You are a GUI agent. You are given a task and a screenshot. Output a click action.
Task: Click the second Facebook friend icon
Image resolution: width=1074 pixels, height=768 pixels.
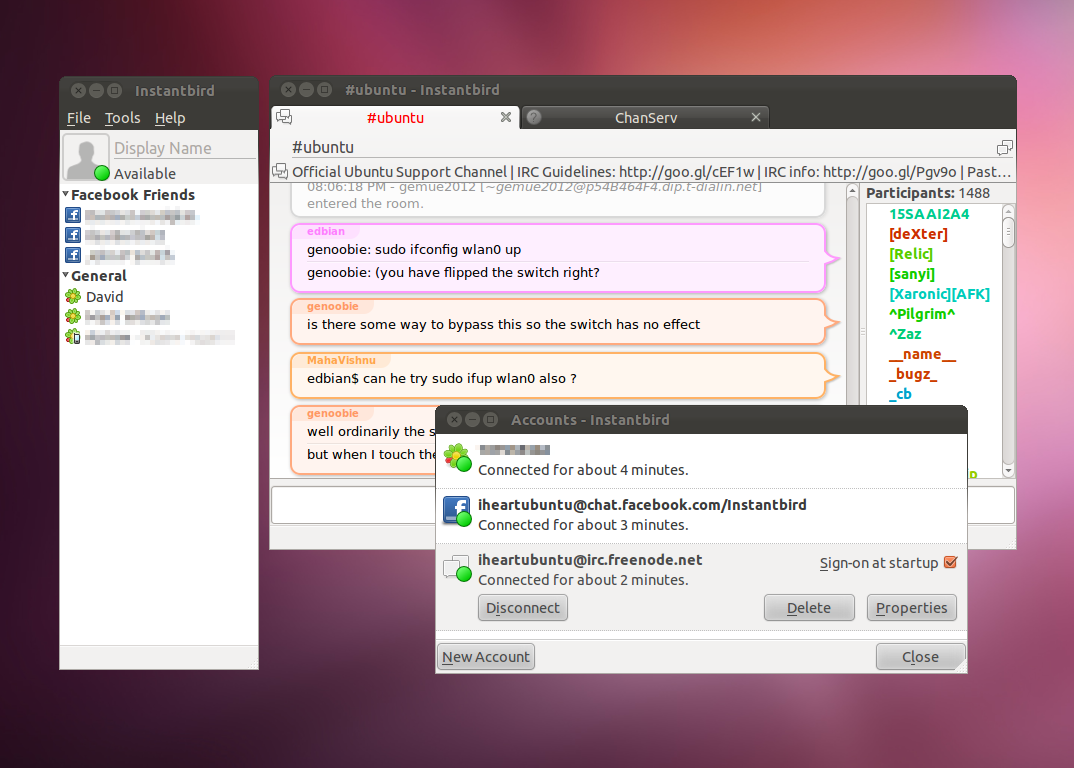[73, 235]
